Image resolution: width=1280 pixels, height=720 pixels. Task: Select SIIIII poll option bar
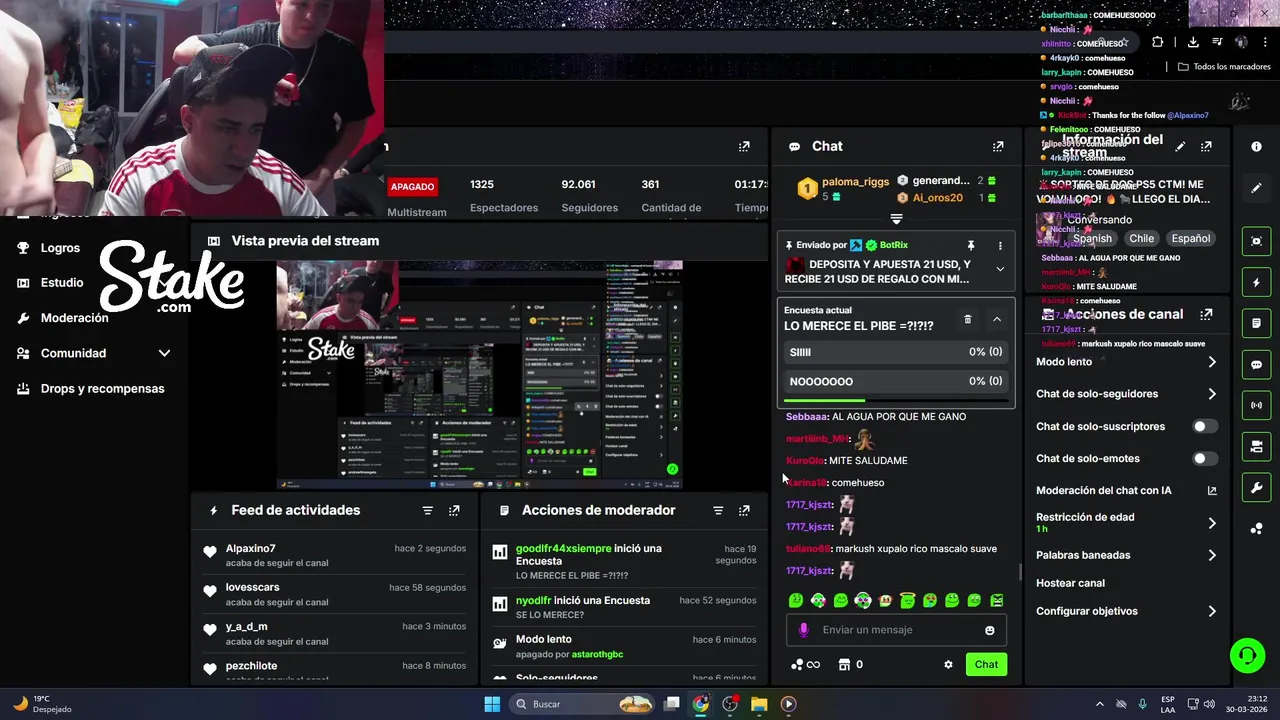[896, 352]
